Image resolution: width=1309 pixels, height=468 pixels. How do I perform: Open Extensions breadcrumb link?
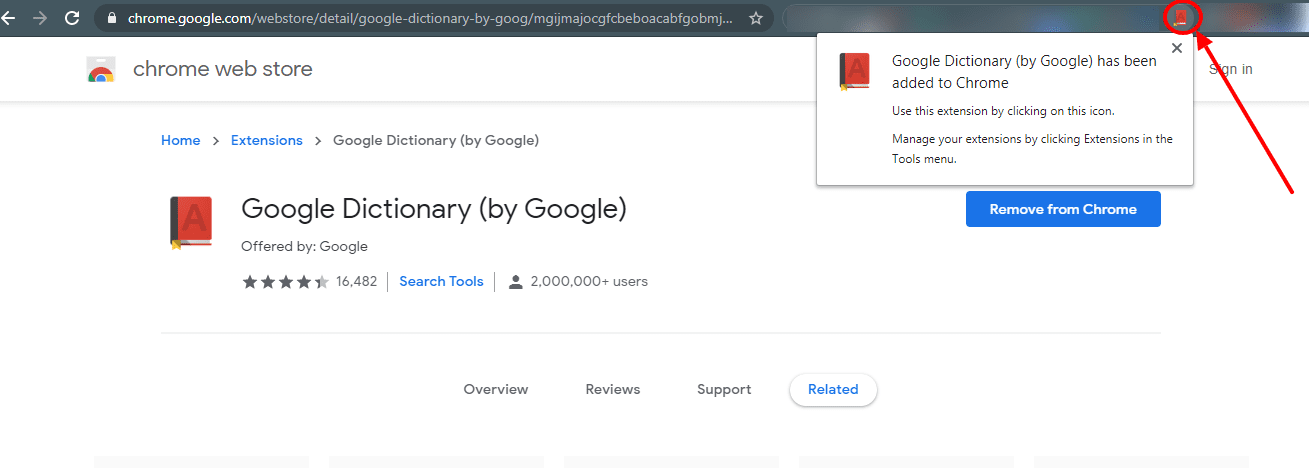(x=267, y=141)
